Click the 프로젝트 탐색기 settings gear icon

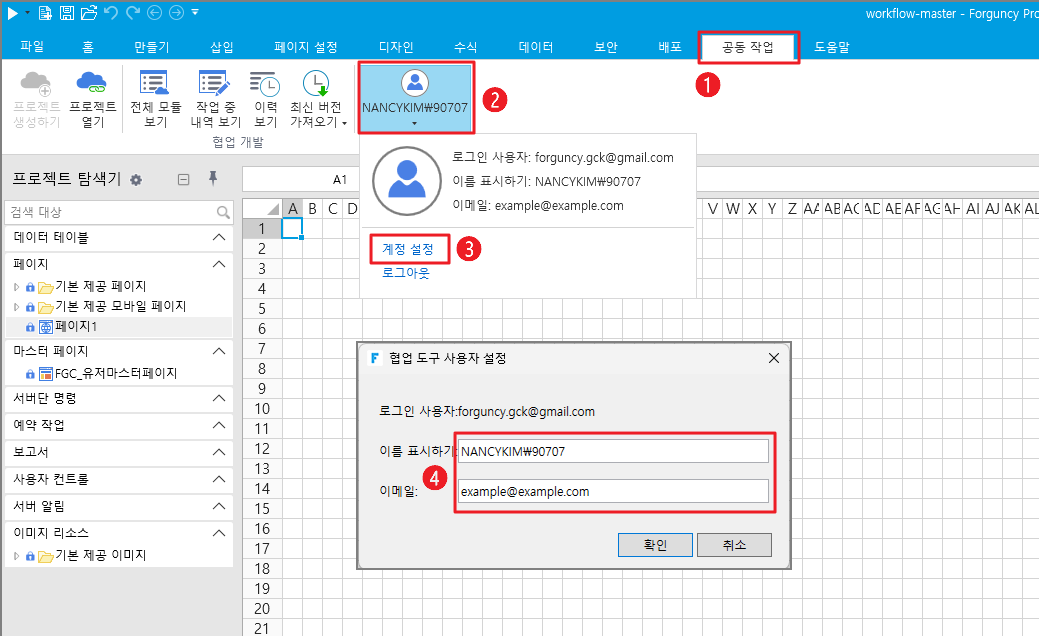136,180
